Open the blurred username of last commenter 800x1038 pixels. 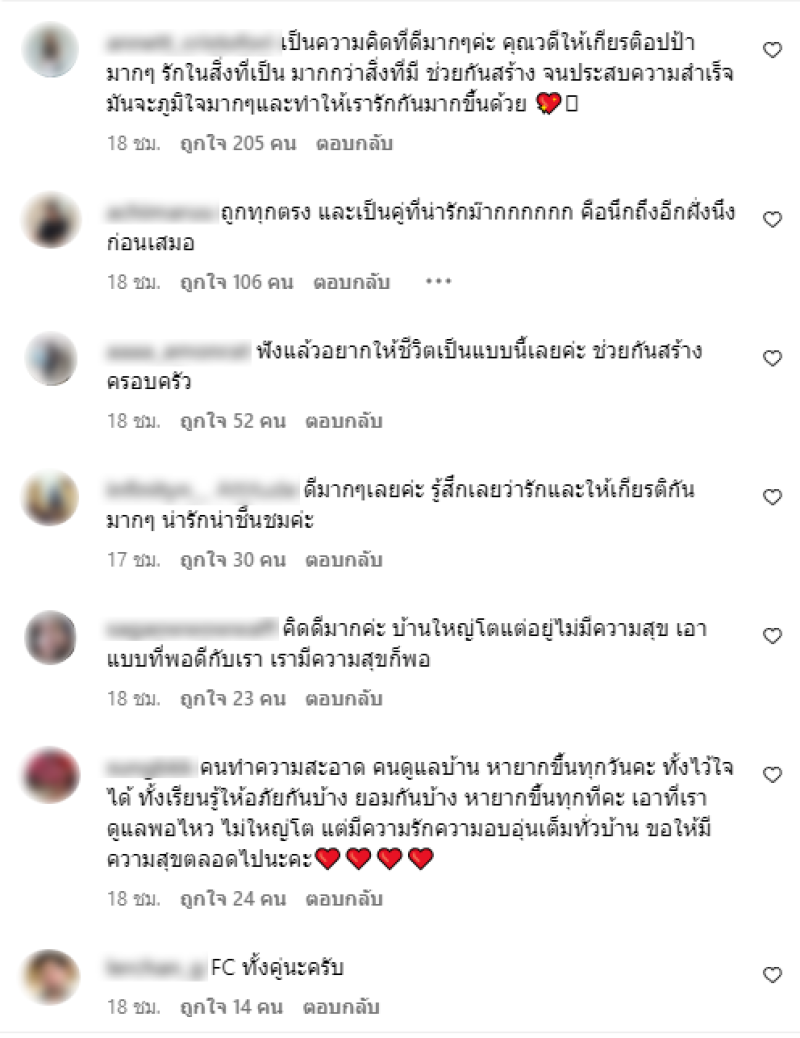pyautogui.click(x=156, y=968)
